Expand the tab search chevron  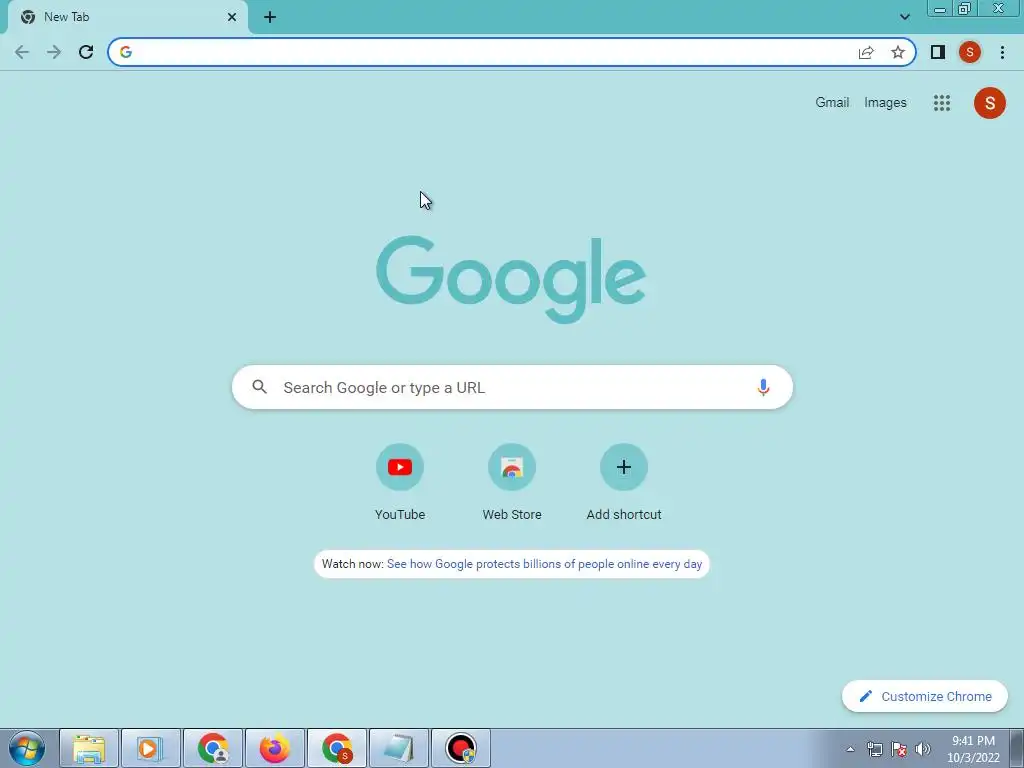click(904, 17)
